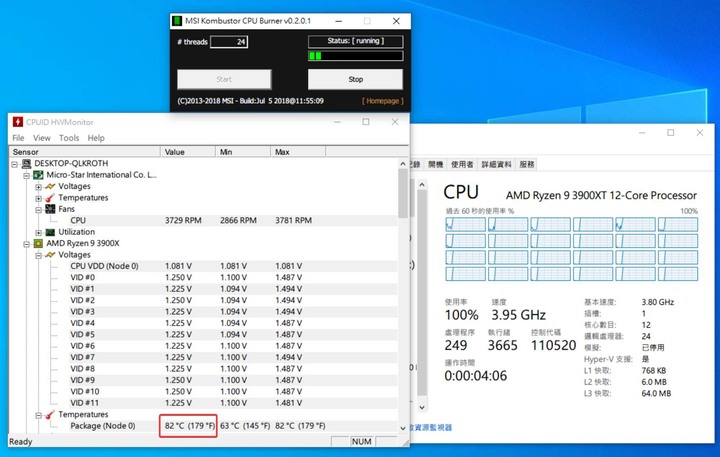The height and width of the screenshot is (457, 720).
Task: Click the NUM status bar indicator
Action: (x=361, y=441)
